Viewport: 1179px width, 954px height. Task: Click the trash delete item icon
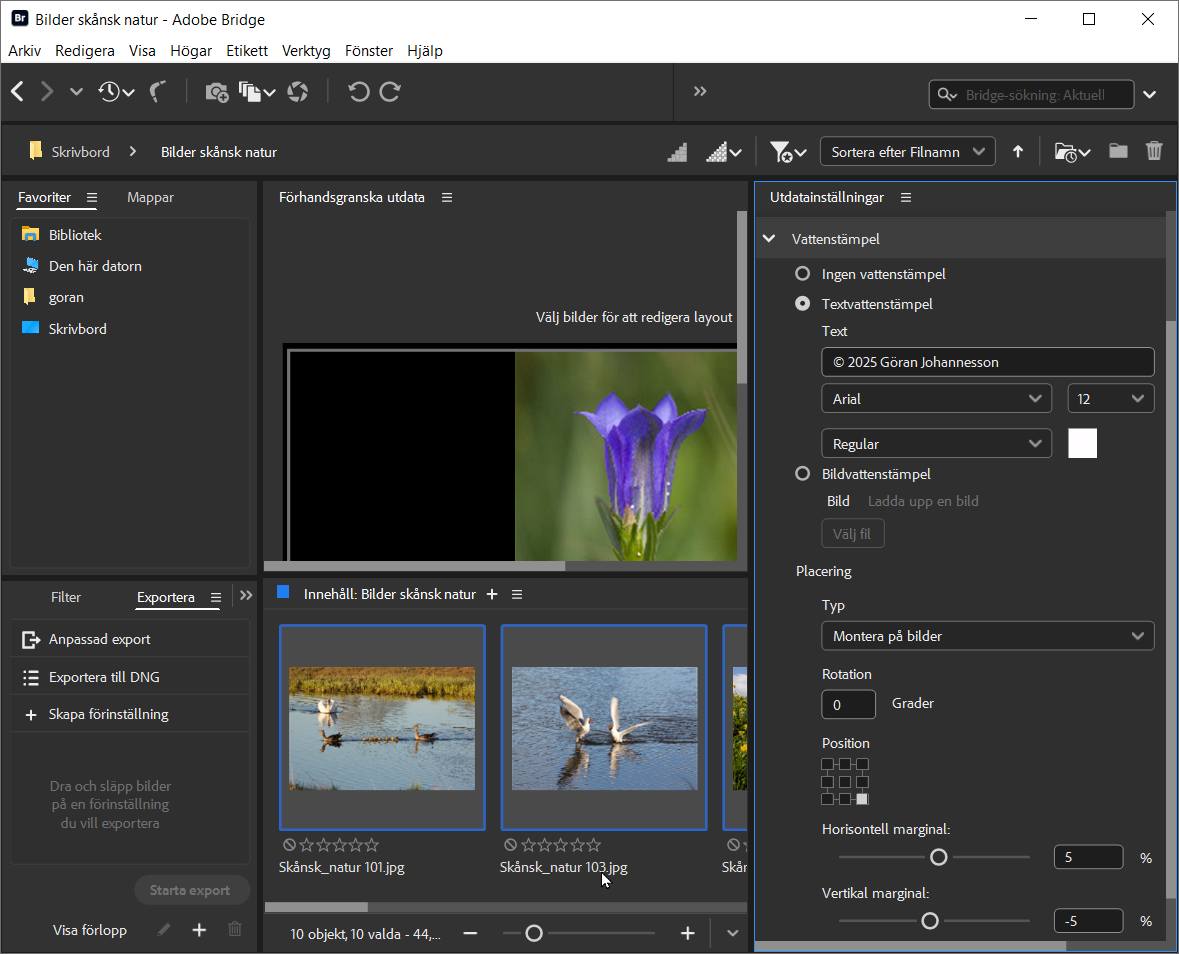pos(1154,152)
